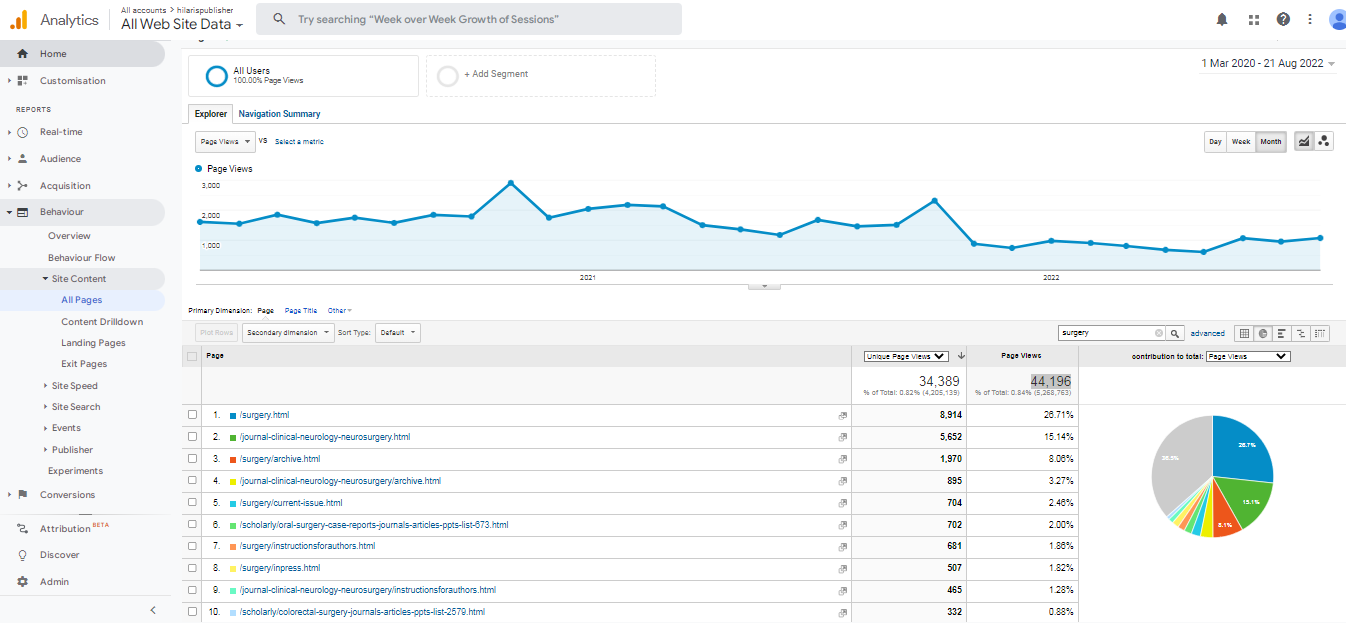
Task: Open Landing Pages in the sidebar
Action: click(93, 343)
